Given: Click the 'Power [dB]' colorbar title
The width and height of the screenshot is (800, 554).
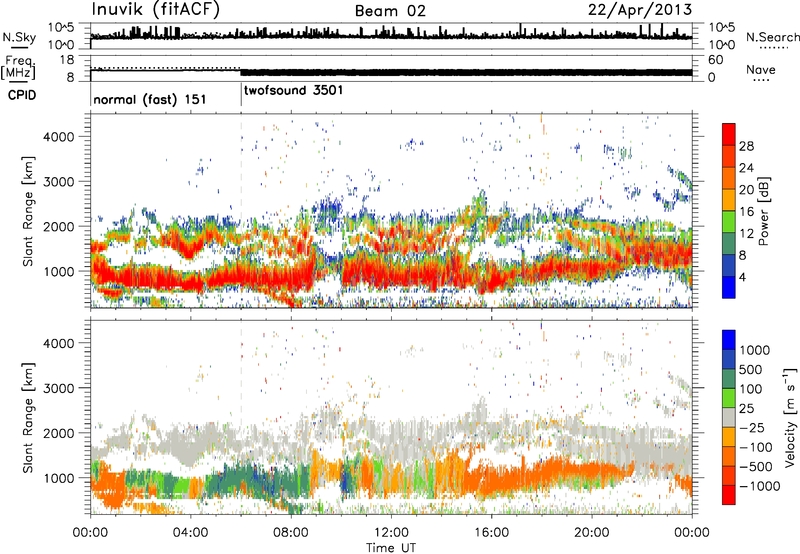Looking at the screenshot, I should pyautogui.click(x=763, y=211).
